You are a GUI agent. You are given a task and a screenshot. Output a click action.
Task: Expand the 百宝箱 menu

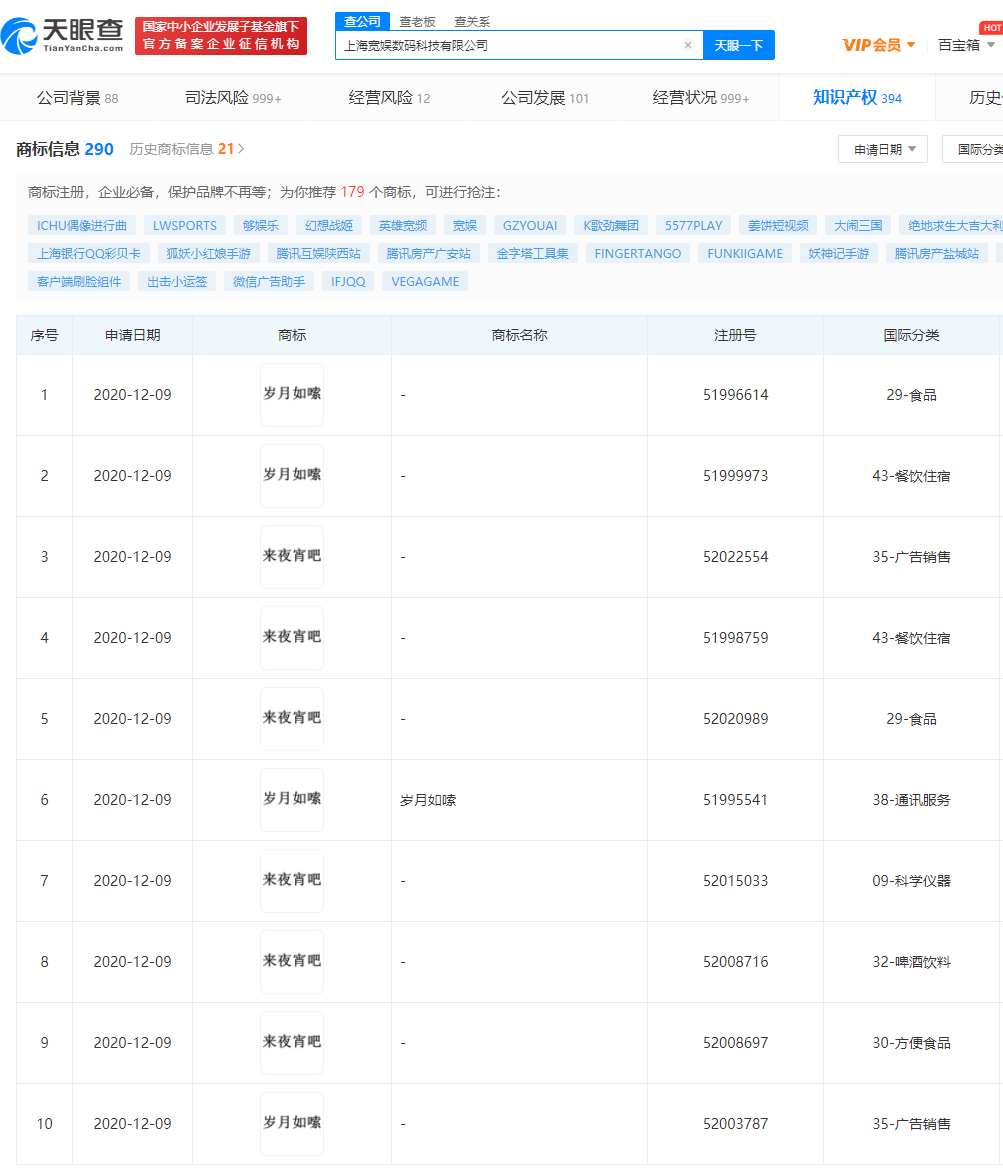pyautogui.click(x=966, y=45)
